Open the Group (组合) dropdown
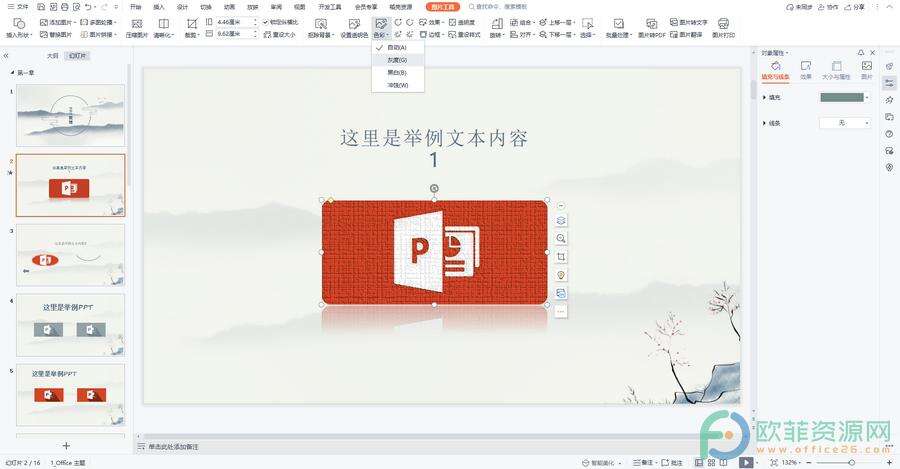 point(522,22)
